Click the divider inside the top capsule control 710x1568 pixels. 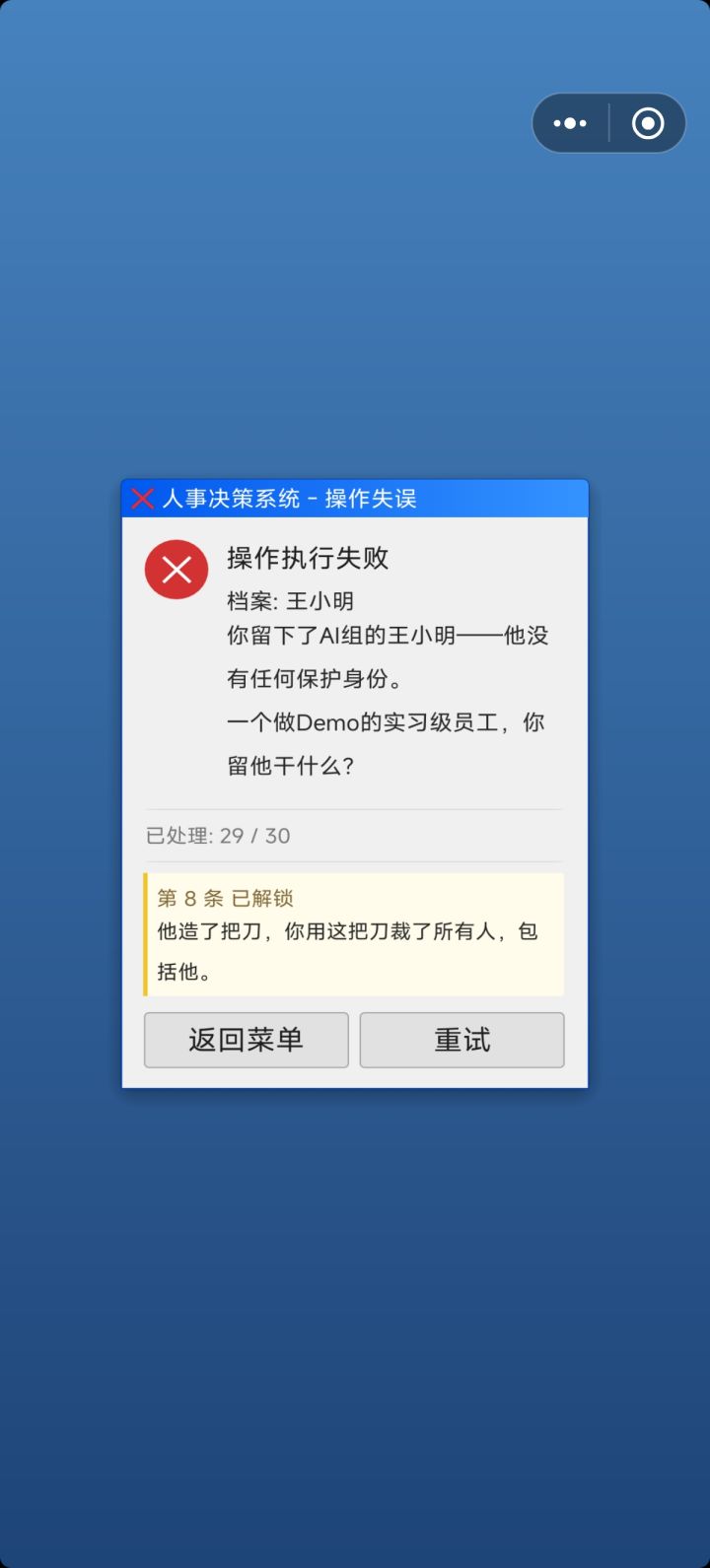(x=609, y=123)
